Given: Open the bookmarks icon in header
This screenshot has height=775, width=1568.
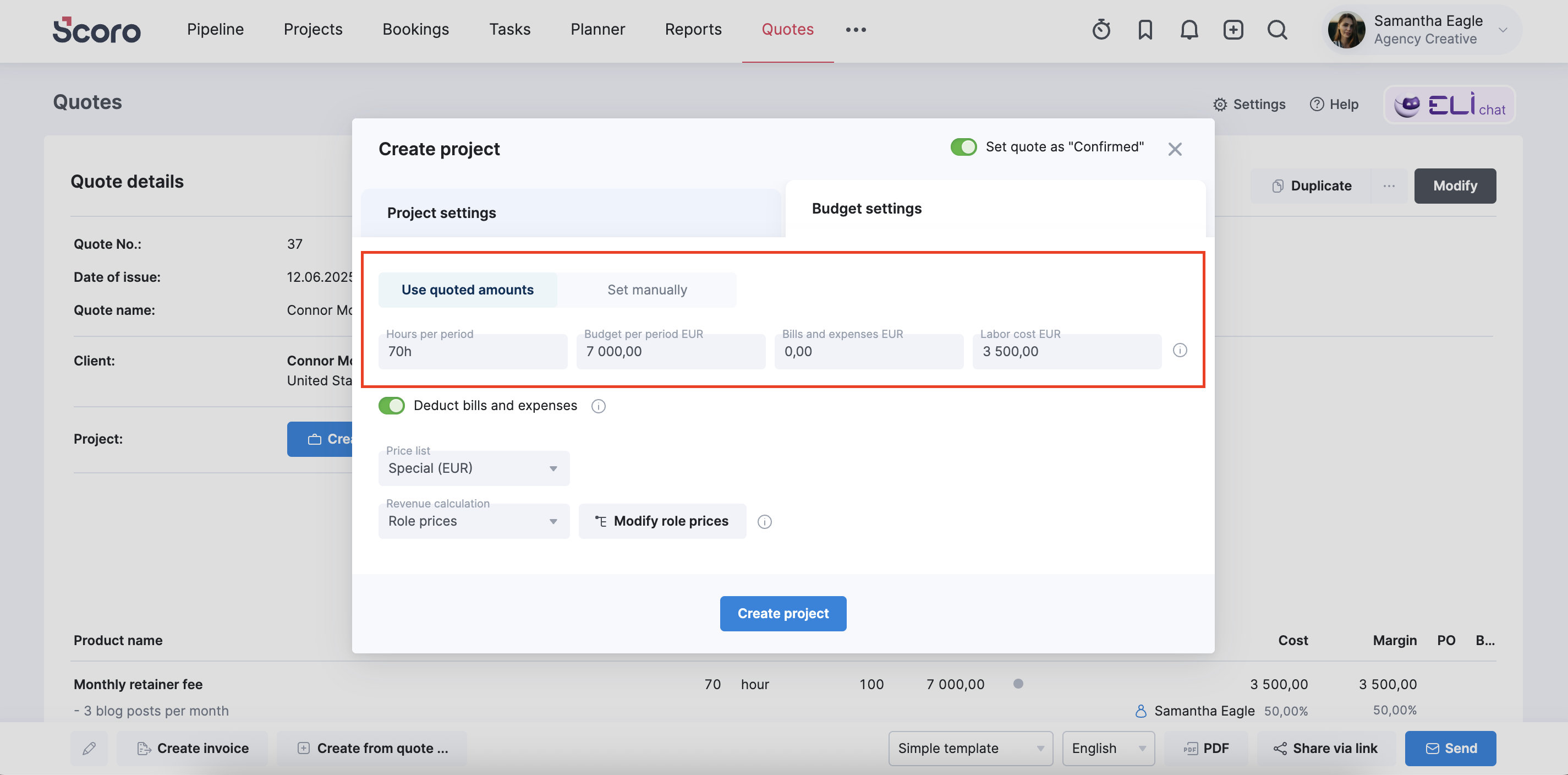Looking at the screenshot, I should click(x=1145, y=29).
